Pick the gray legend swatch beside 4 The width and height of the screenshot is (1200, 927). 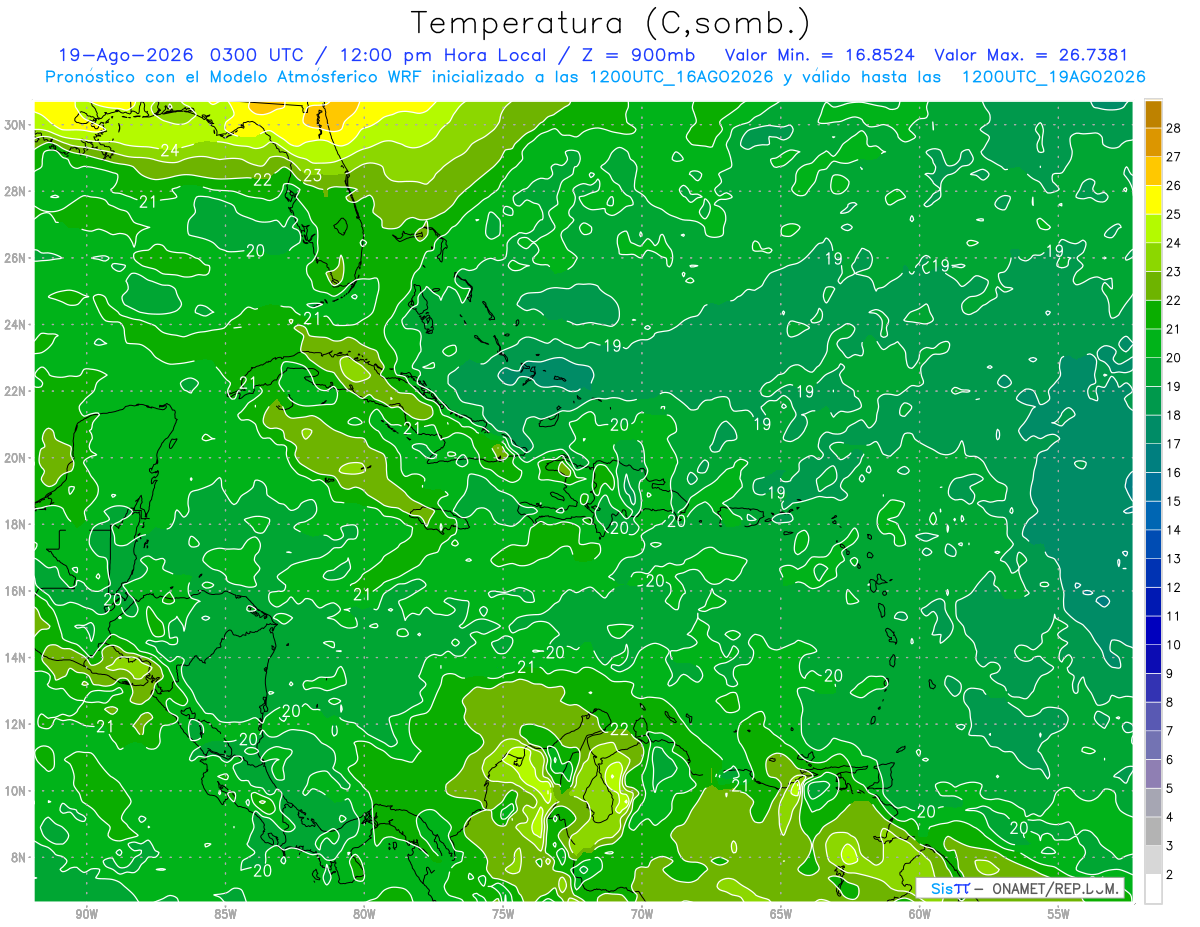point(1153,803)
